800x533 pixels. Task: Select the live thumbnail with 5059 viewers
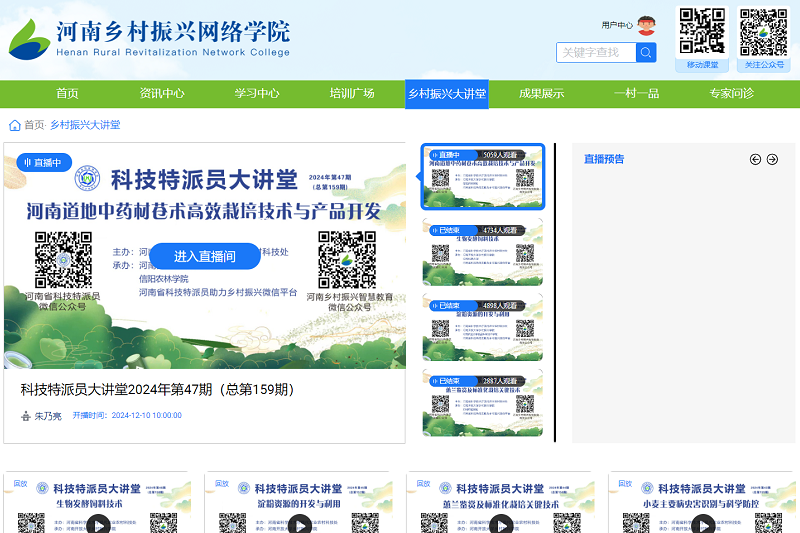[484, 177]
